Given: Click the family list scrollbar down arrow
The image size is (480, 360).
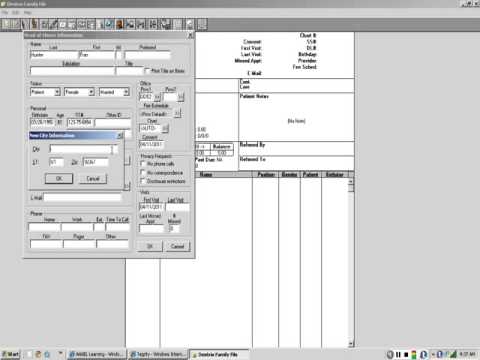Looking at the screenshot, I should [351, 344].
